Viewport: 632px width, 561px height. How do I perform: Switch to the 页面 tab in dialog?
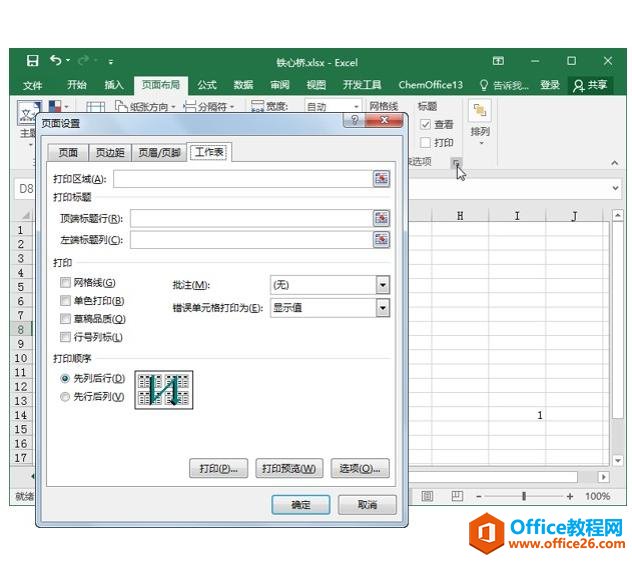68,152
